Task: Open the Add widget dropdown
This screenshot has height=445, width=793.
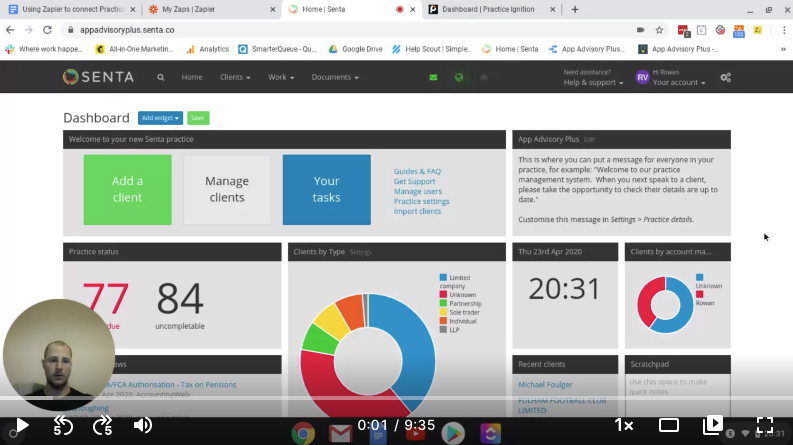Action: [x=160, y=118]
